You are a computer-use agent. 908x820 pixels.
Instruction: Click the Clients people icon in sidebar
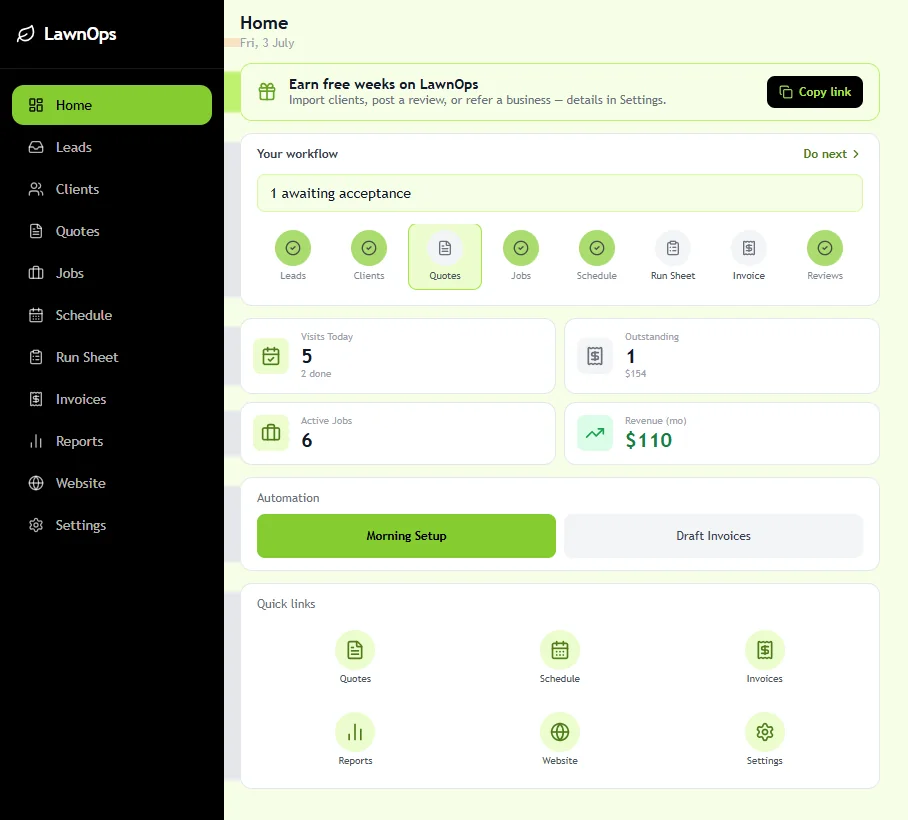coord(36,189)
